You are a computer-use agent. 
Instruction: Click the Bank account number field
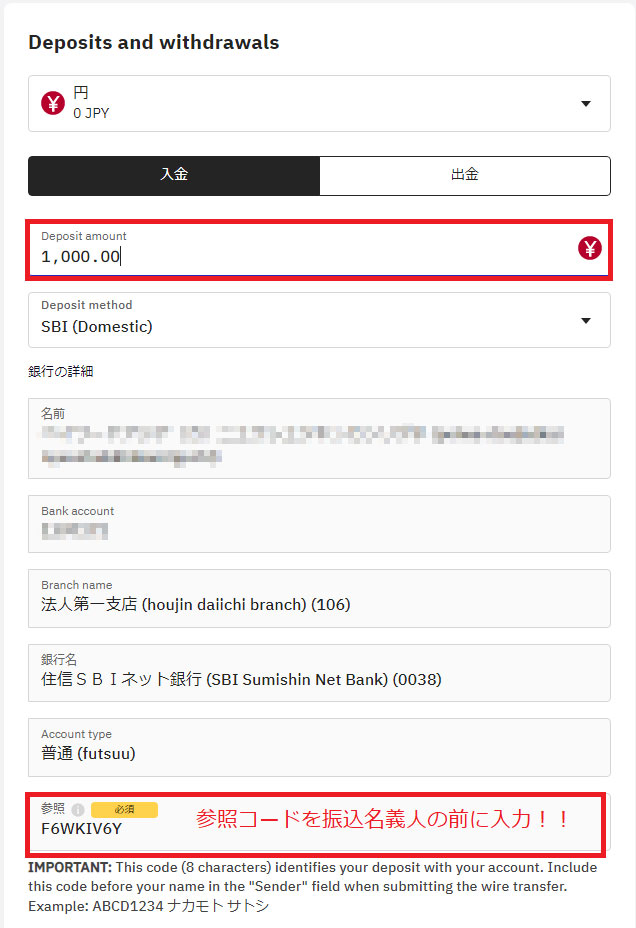319,524
